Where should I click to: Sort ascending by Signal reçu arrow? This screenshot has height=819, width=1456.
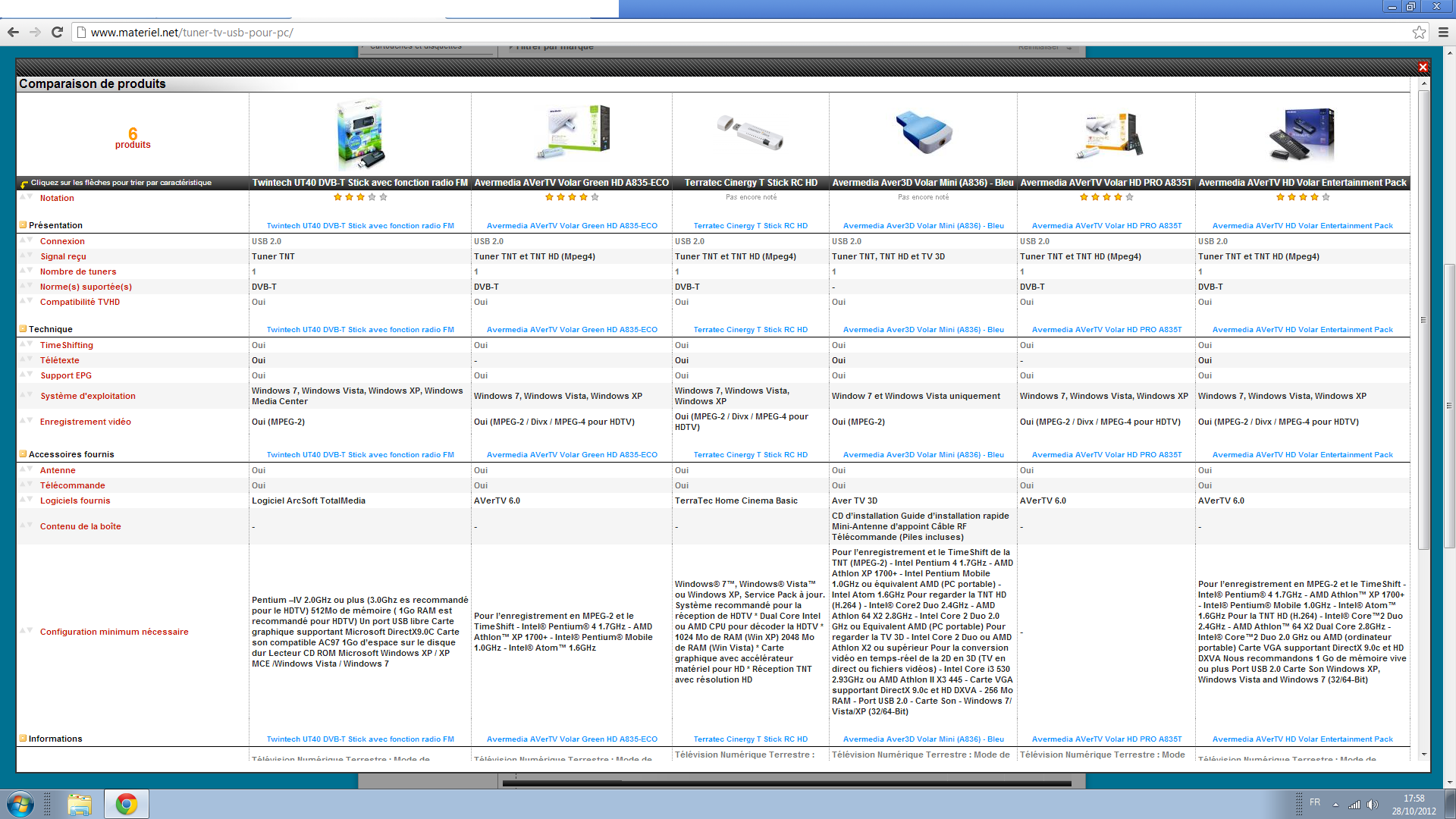pyautogui.click(x=23, y=256)
